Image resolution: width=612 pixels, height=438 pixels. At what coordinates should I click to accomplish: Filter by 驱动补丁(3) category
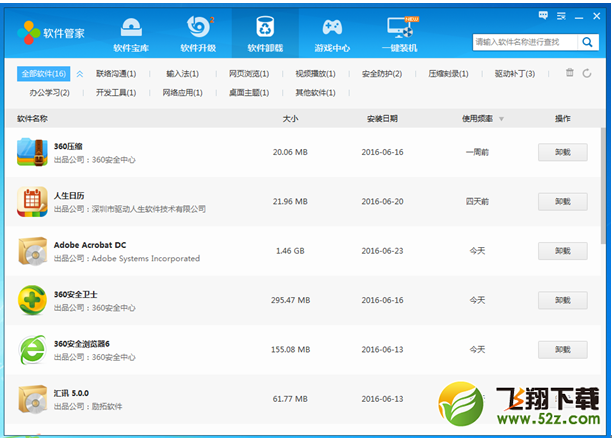click(514, 74)
